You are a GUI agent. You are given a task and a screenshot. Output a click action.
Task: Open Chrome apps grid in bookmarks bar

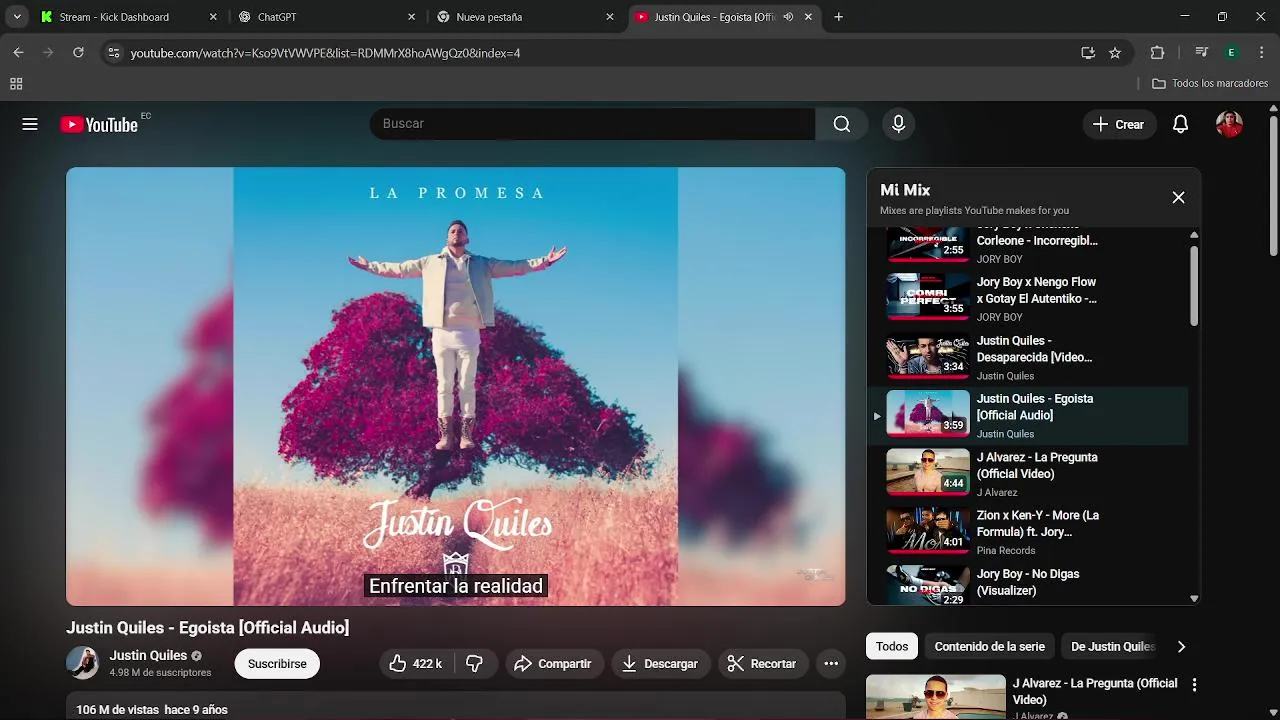click(x=16, y=84)
